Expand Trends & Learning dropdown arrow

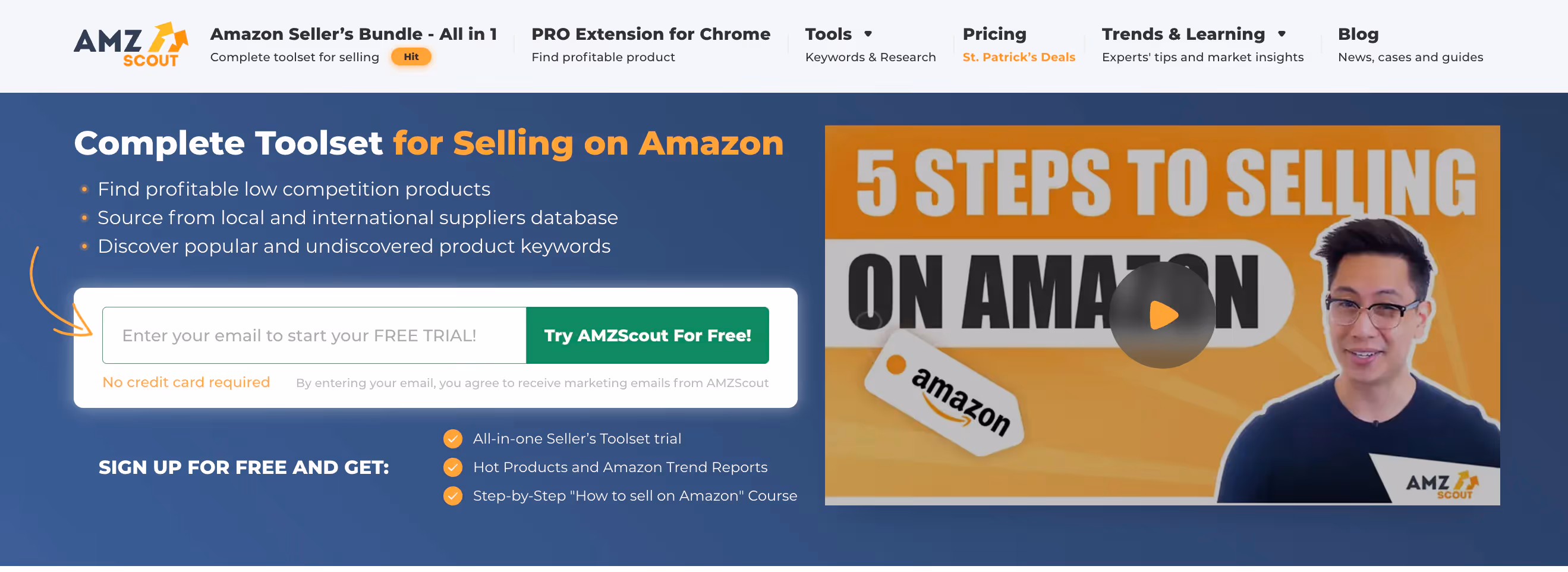(x=1282, y=34)
